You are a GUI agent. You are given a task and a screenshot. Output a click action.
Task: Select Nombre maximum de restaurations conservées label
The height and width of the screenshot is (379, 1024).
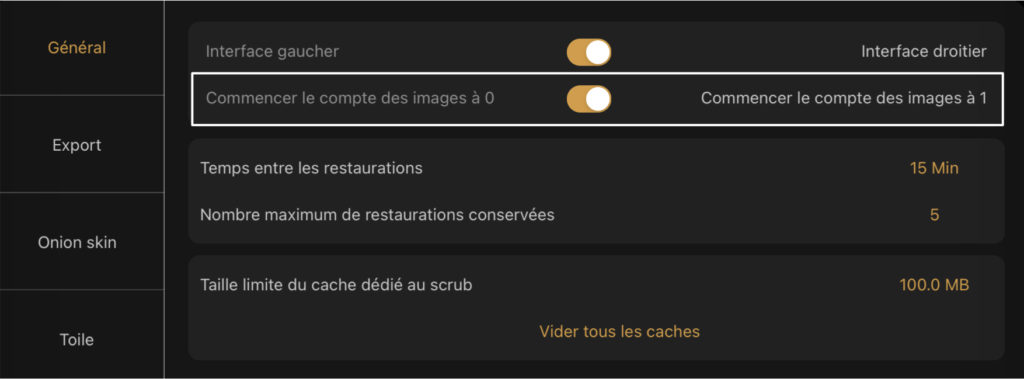pos(377,214)
